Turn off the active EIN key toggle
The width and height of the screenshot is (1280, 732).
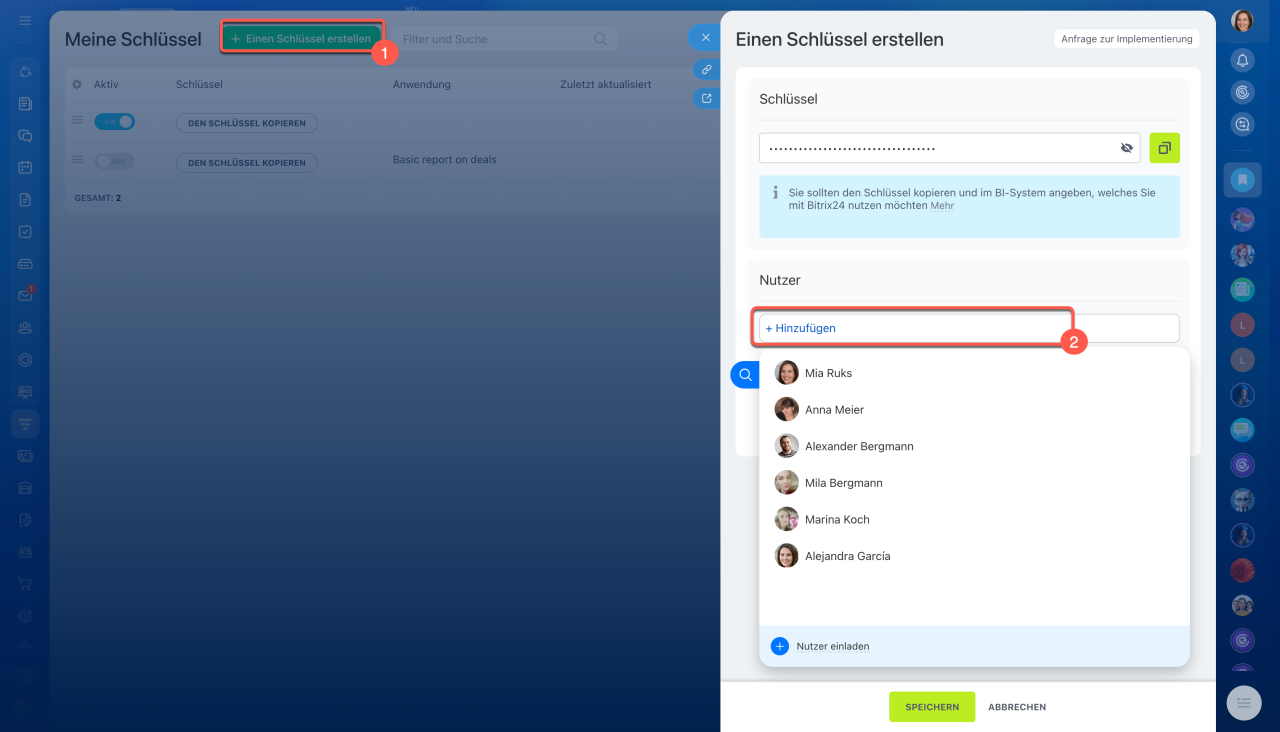pyautogui.click(x=114, y=122)
